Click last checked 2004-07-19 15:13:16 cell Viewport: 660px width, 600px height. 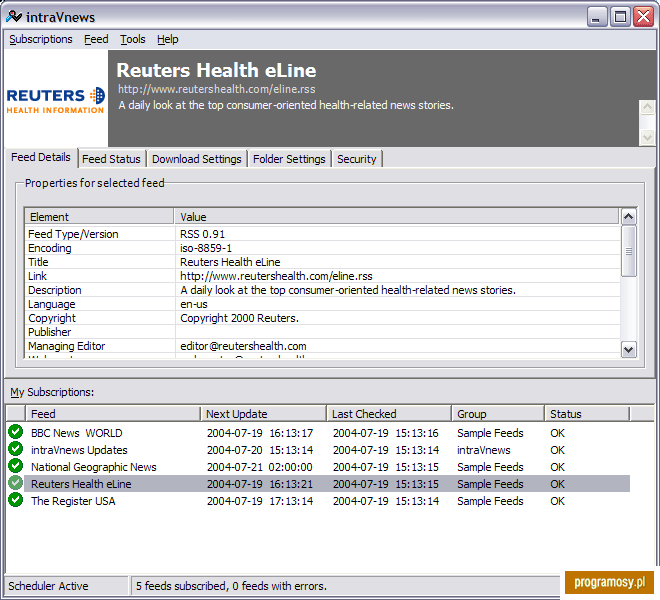tap(386, 433)
